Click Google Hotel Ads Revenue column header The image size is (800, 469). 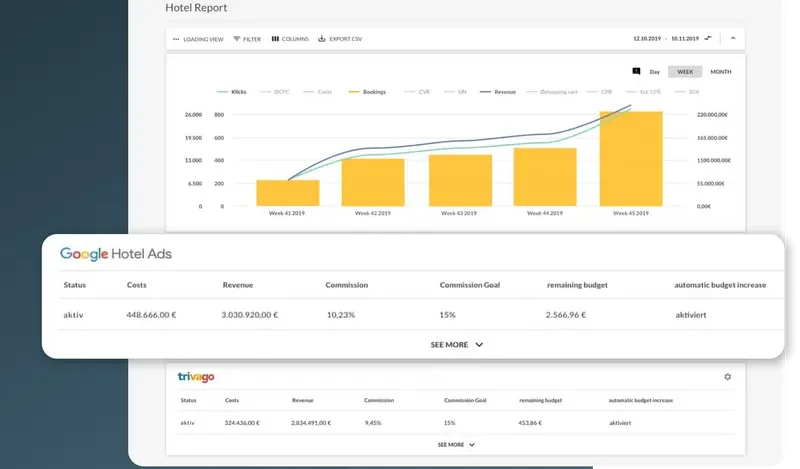(x=238, y=285)
